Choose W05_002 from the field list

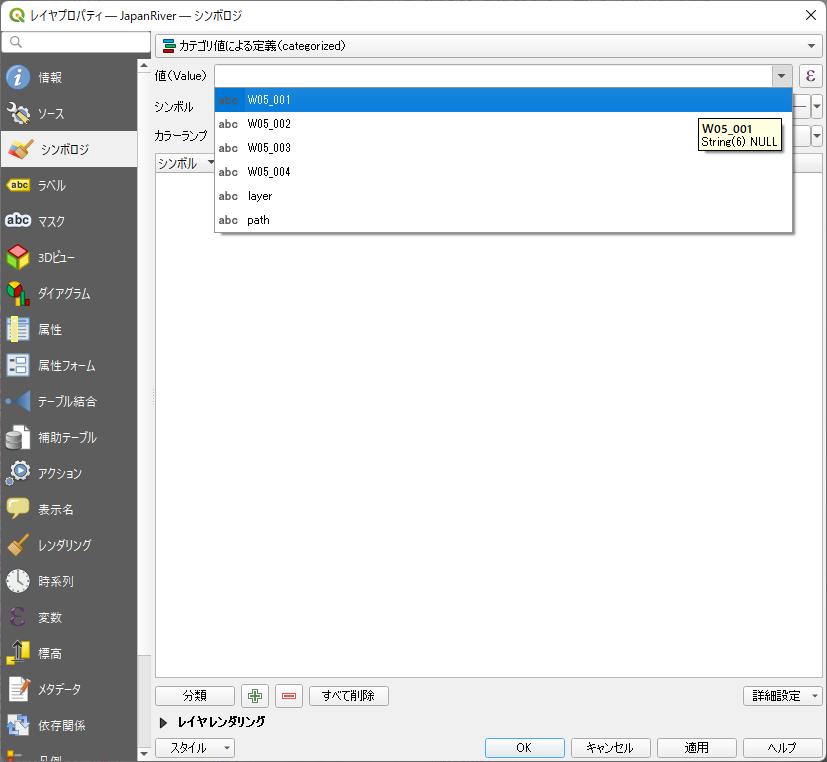click(x=269, y=124)
